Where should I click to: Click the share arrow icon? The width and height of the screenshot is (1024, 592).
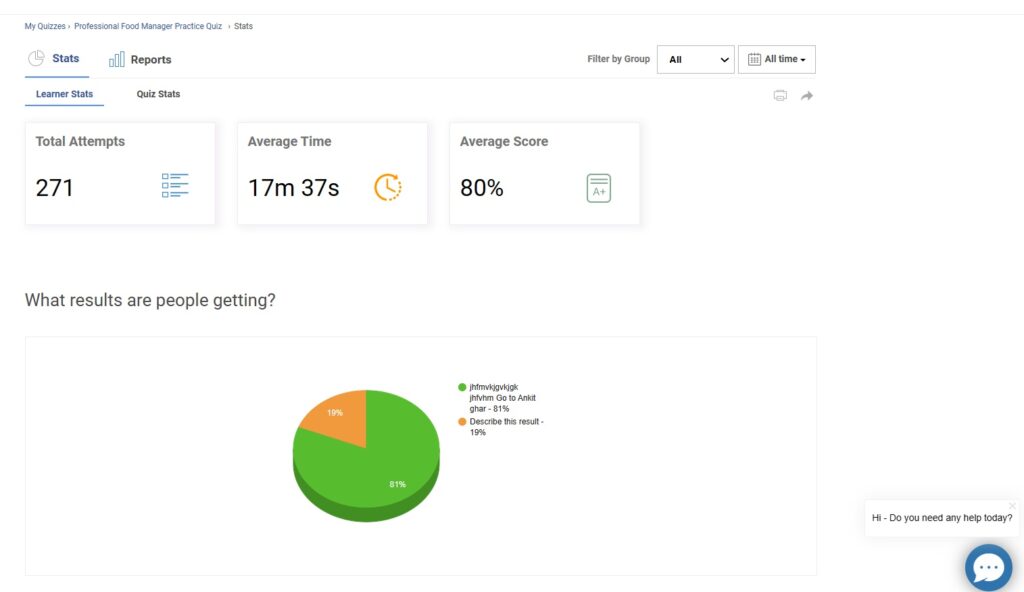coord(807,96)
